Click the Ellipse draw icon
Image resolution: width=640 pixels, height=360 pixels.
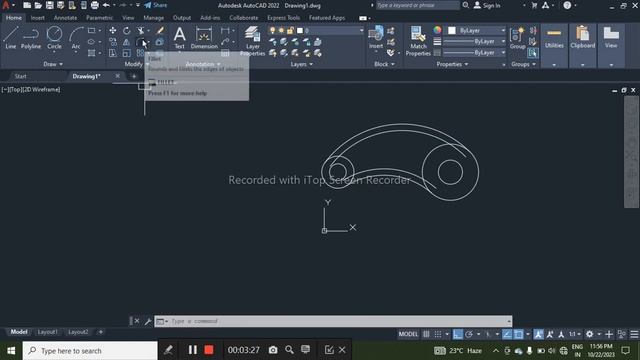point(91,42)
